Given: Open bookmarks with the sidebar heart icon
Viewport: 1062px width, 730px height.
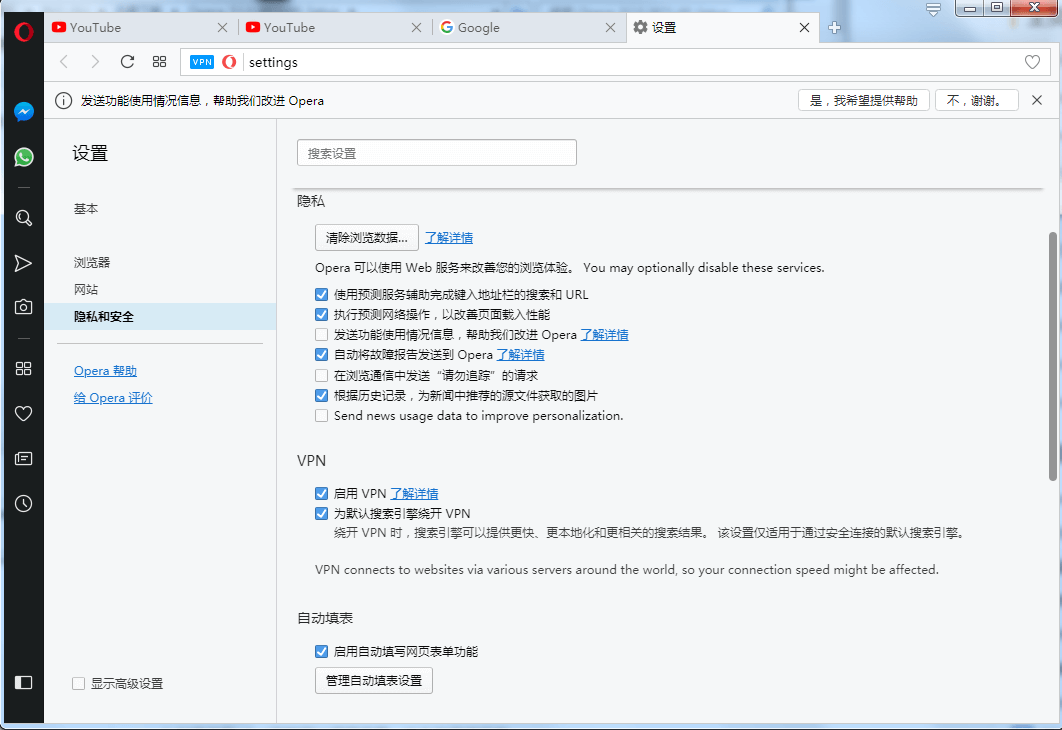Looking at the screenshot, I should (x=24, y=414).
